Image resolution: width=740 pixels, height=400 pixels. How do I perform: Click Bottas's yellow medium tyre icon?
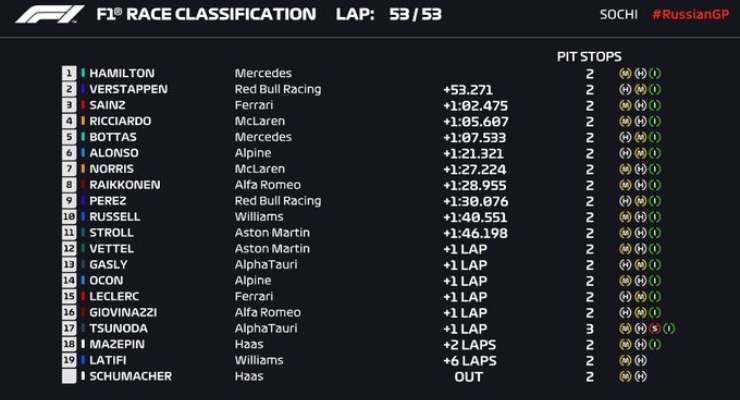point(640,137)
